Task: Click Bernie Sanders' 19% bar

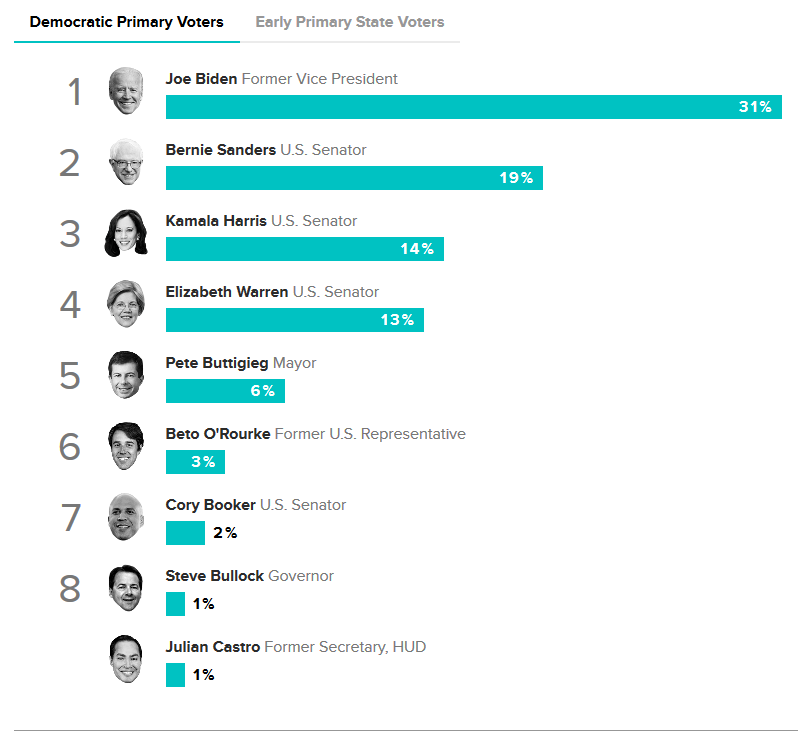Action: [x=354, y=178]
